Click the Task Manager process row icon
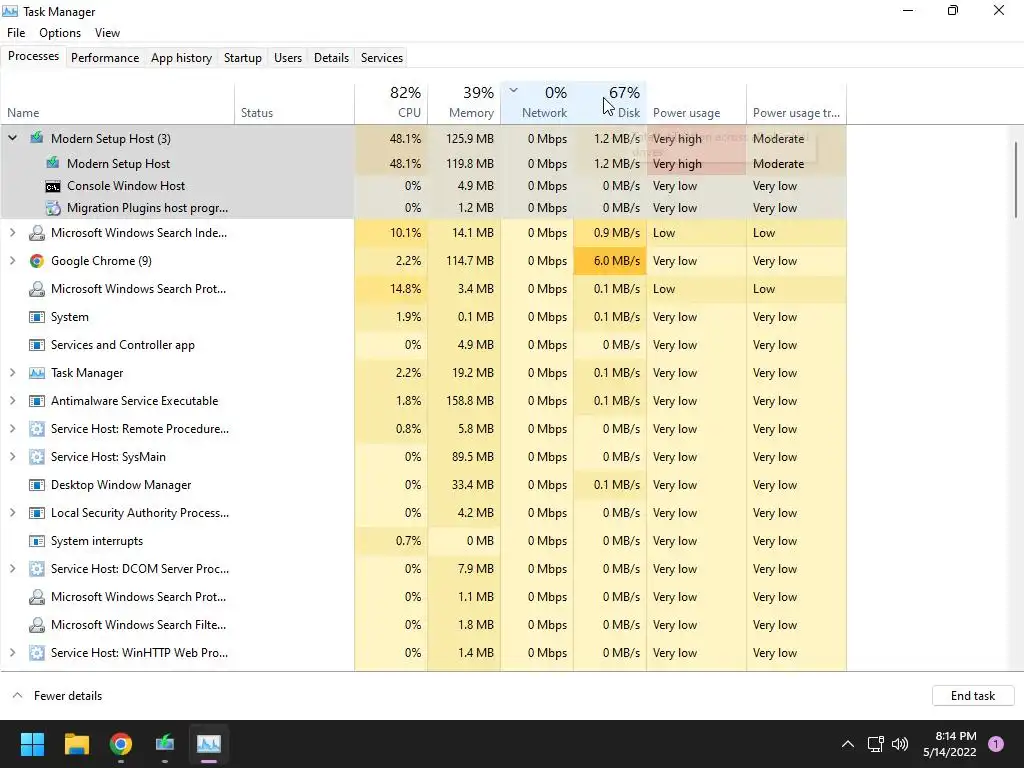 (37, 373)
